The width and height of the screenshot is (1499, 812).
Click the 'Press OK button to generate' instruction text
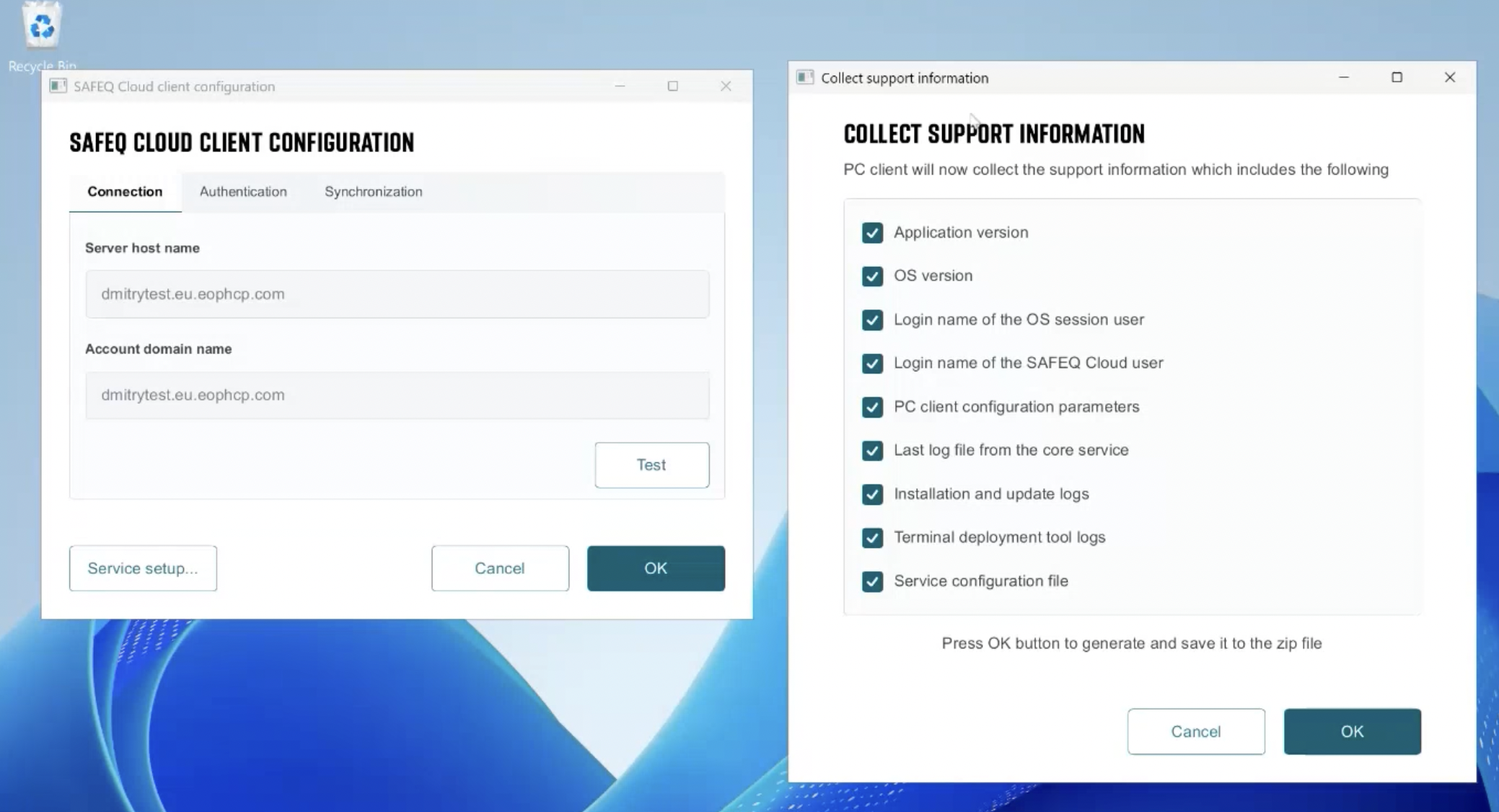1132,643
